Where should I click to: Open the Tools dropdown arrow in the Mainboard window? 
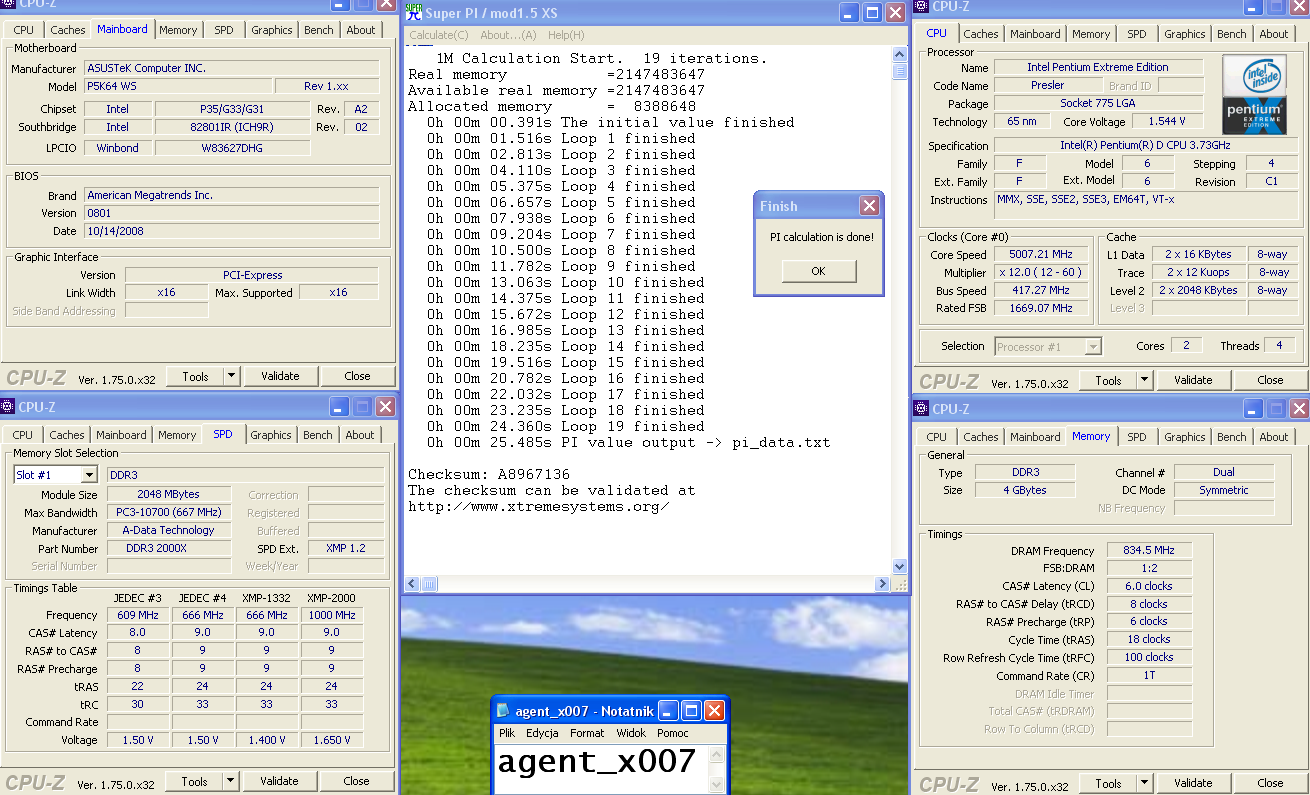[231, 376]
